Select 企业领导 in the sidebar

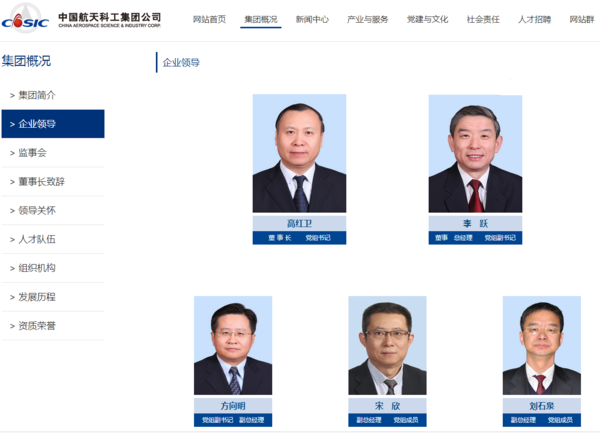[37, 124]
